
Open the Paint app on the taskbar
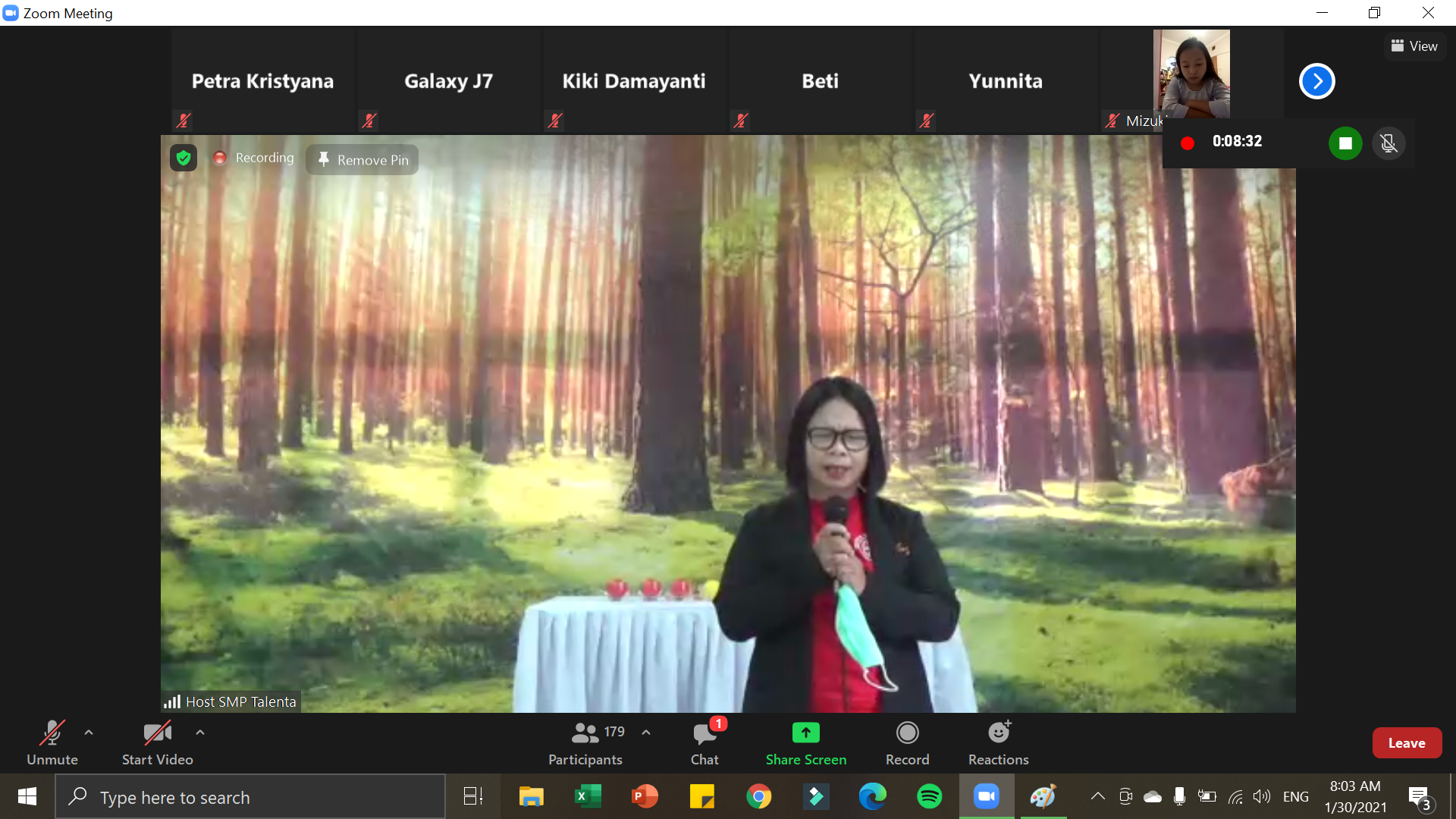(1043, 796)
